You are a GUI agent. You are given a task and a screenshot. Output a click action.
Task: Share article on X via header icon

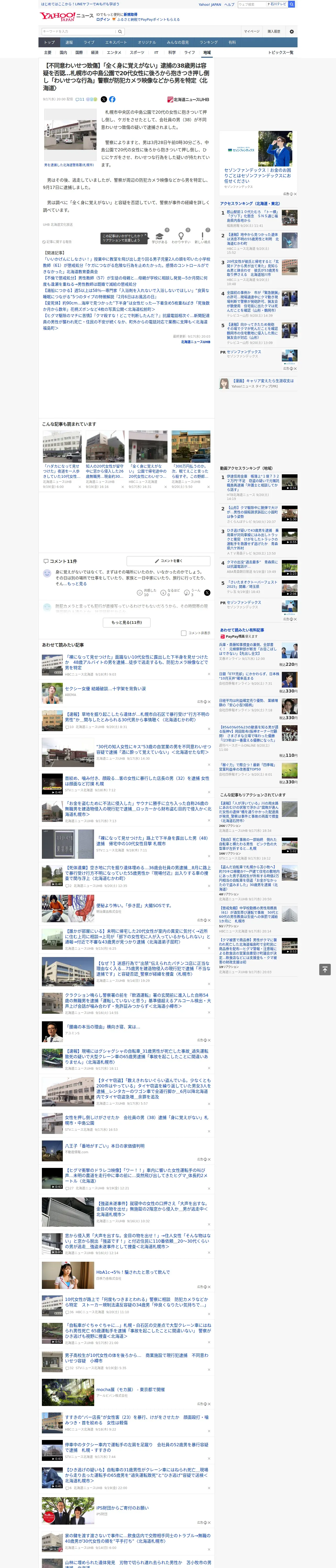tap(104, 99)
